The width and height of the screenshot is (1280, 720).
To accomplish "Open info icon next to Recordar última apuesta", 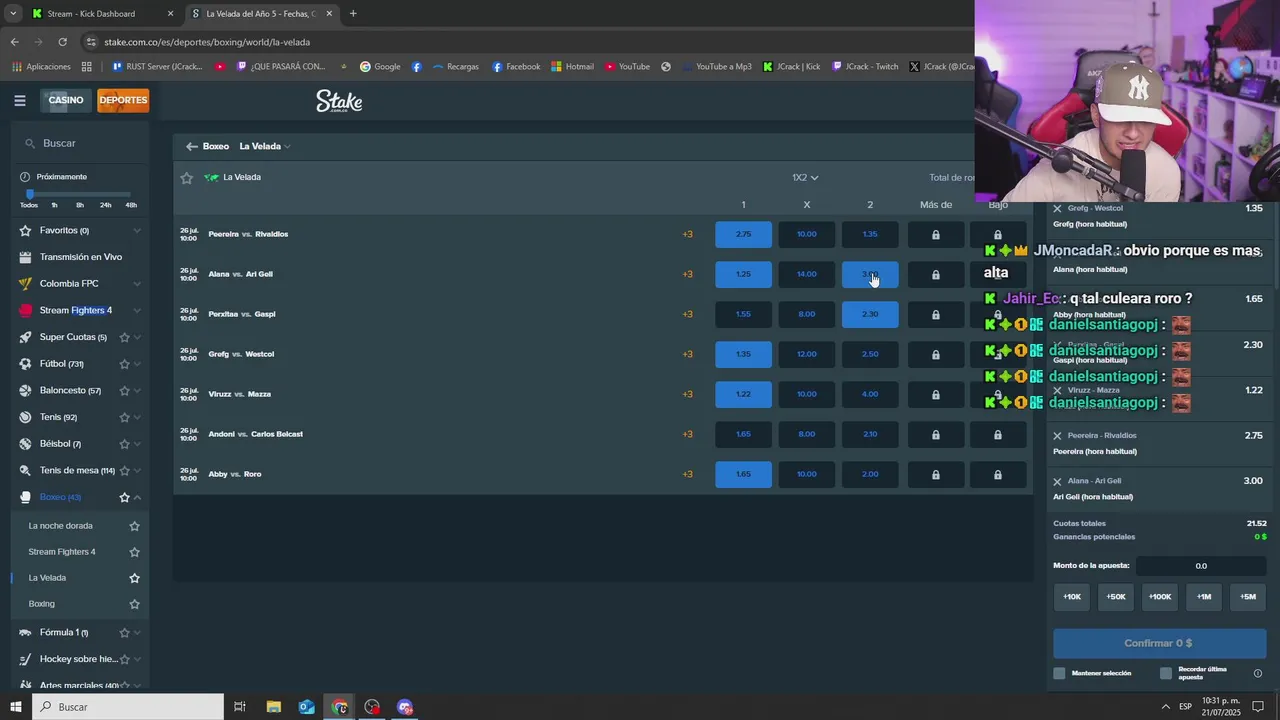I will pos(1258,673).
